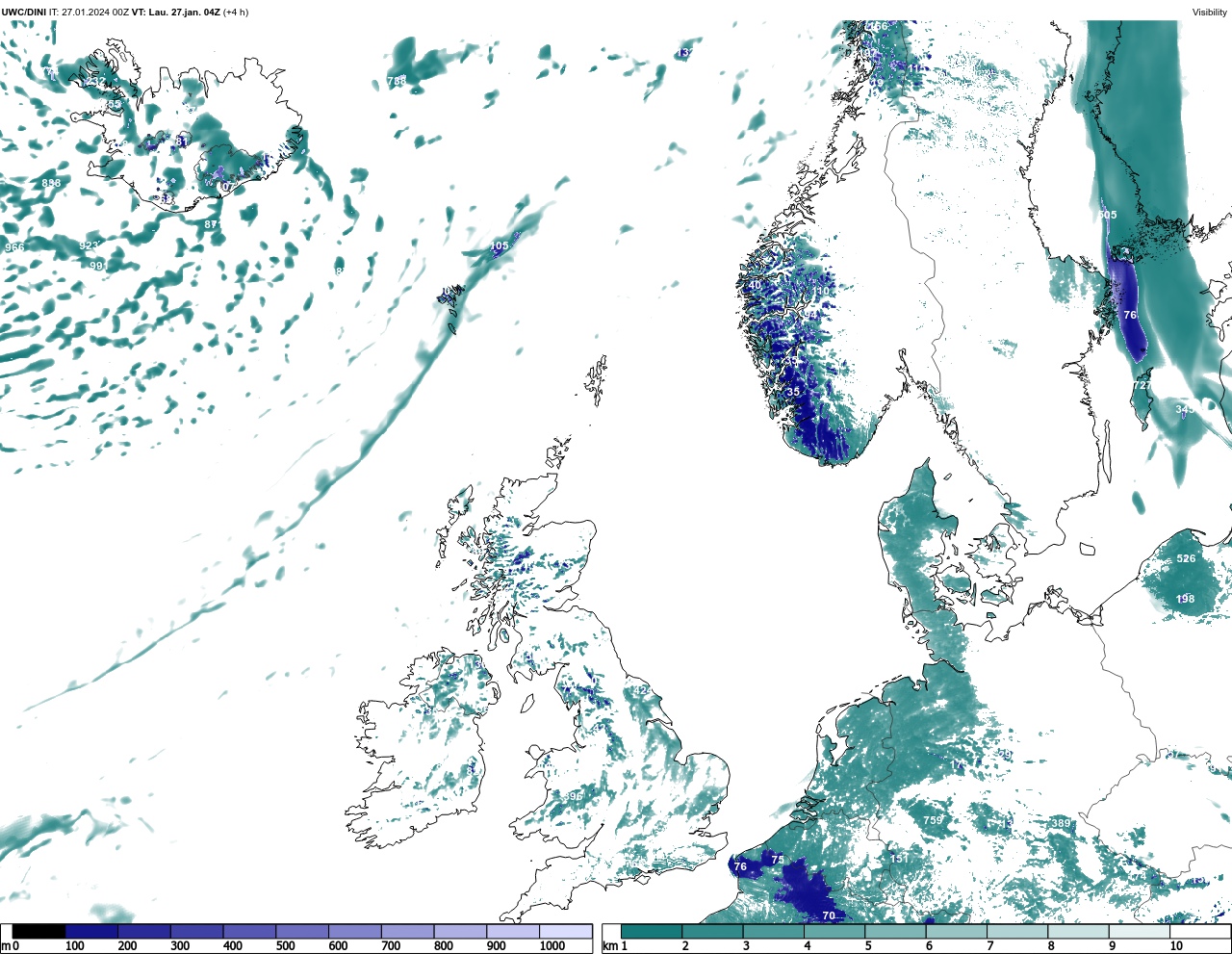Click the 0–100 m black legend swatch

[x=38, y=931]
